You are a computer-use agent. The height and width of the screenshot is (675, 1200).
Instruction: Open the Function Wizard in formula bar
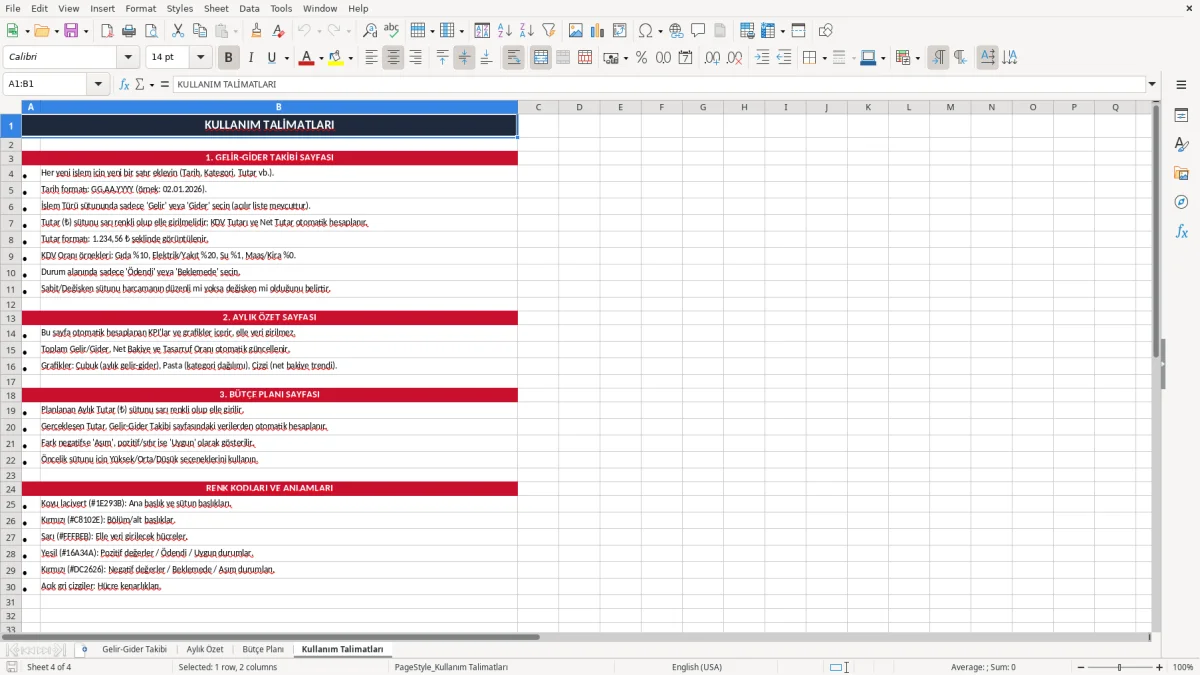click(125, 84)
